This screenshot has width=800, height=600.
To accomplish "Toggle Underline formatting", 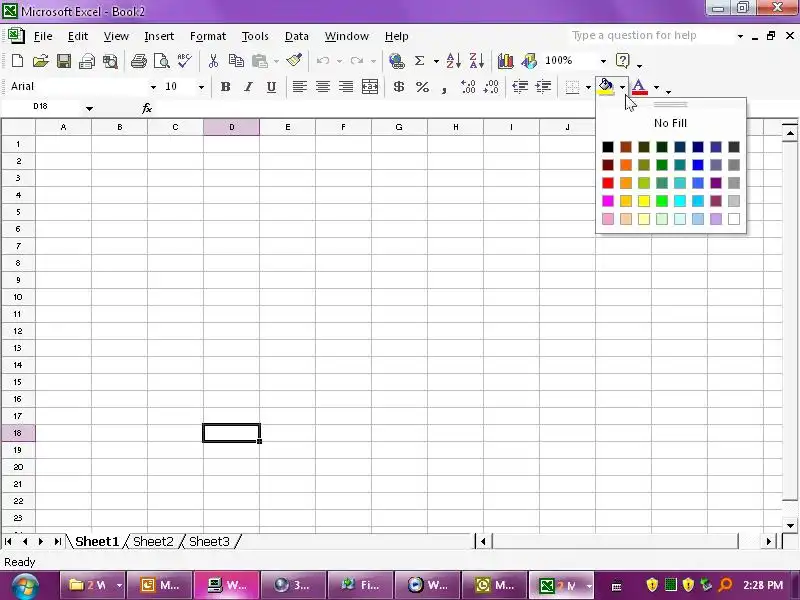I will click(271, 87).
